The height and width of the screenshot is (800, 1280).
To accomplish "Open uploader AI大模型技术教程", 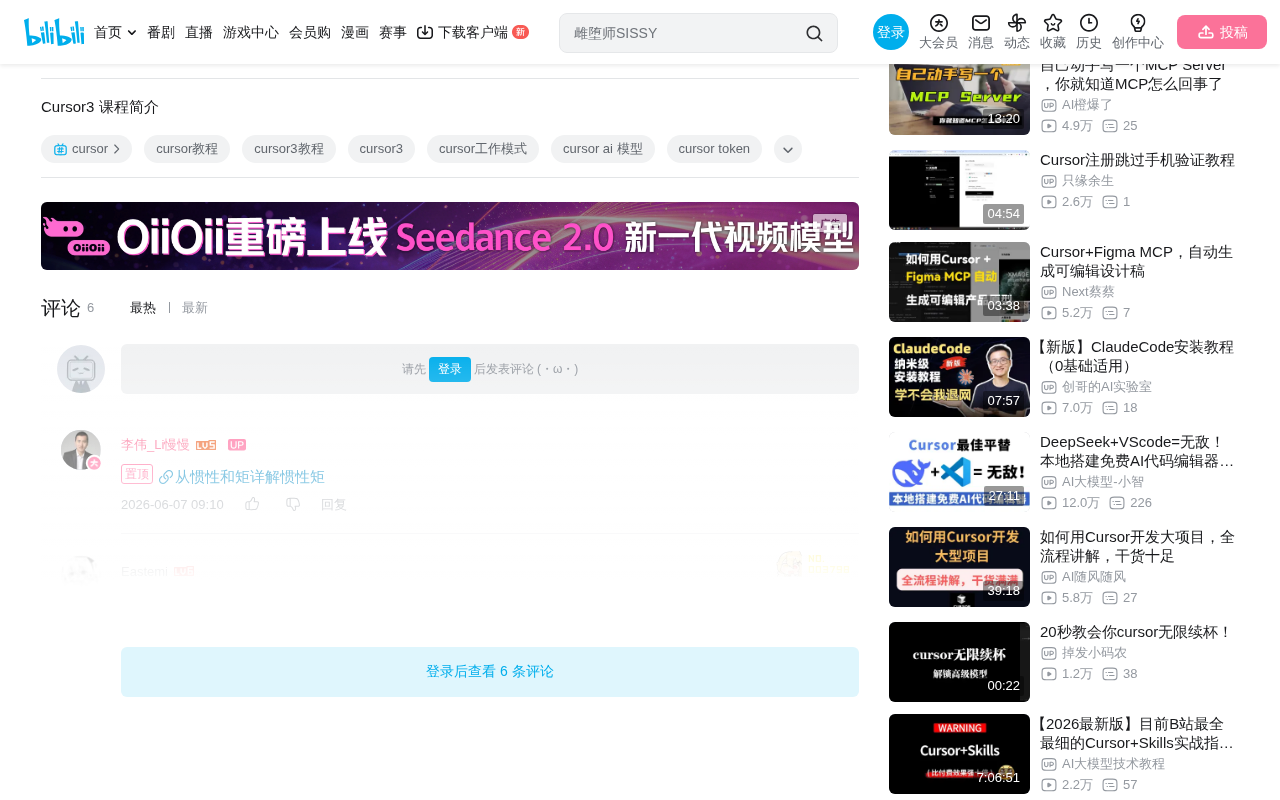I will [1113, 764].
